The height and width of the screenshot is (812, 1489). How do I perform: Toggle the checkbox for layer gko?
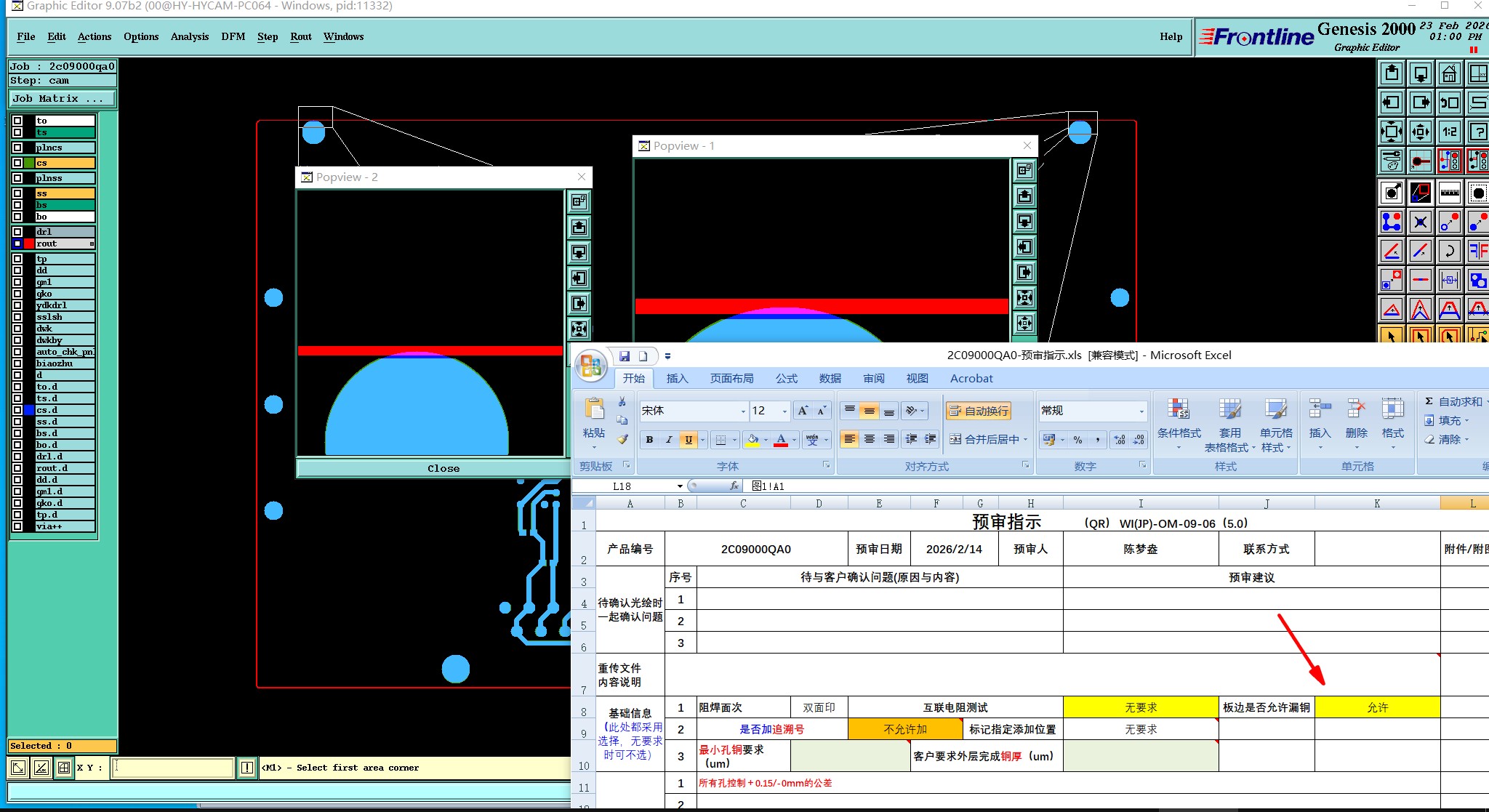[x=17, y=294]
